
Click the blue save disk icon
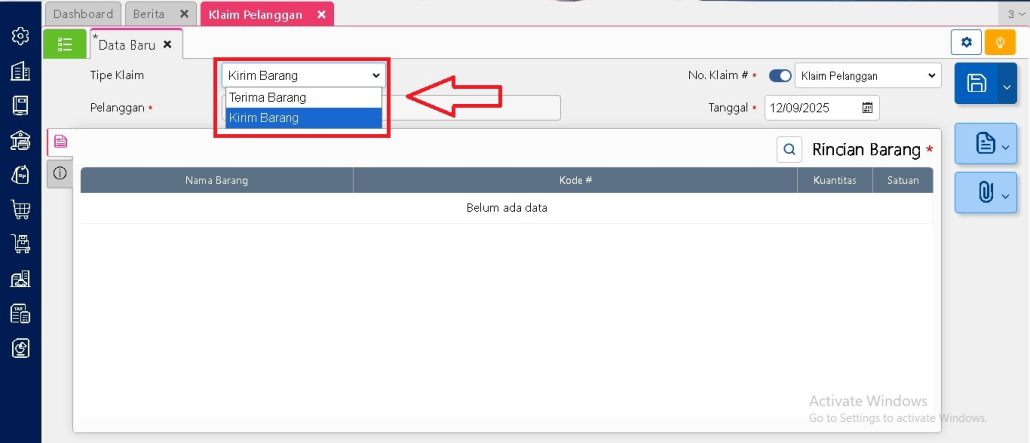click(x=976, y=86)
